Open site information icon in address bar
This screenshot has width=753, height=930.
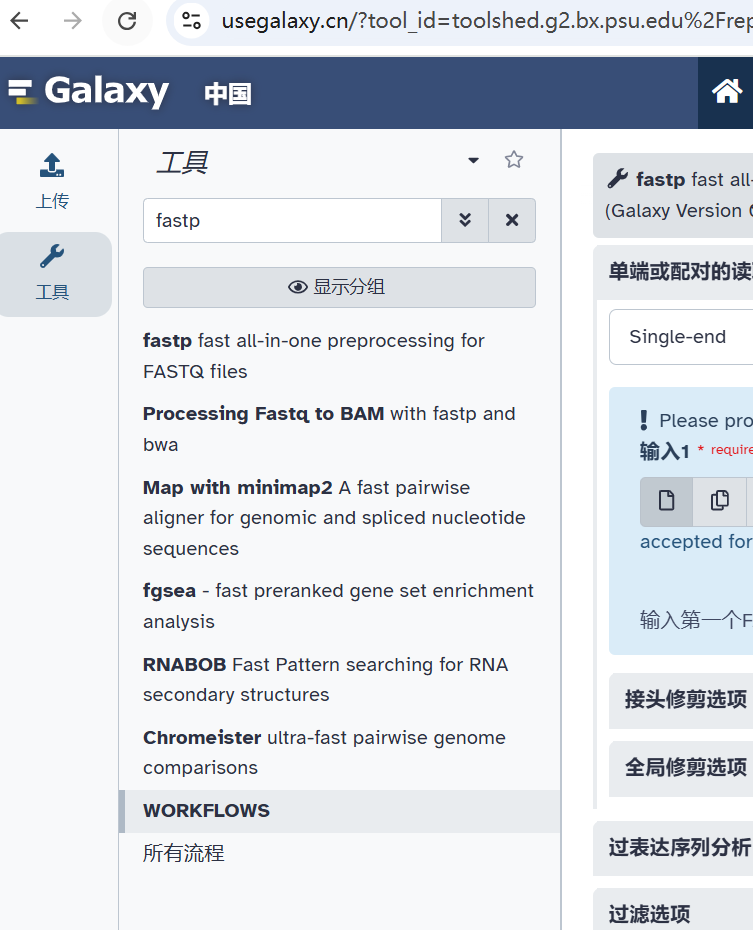coord(191,21)
